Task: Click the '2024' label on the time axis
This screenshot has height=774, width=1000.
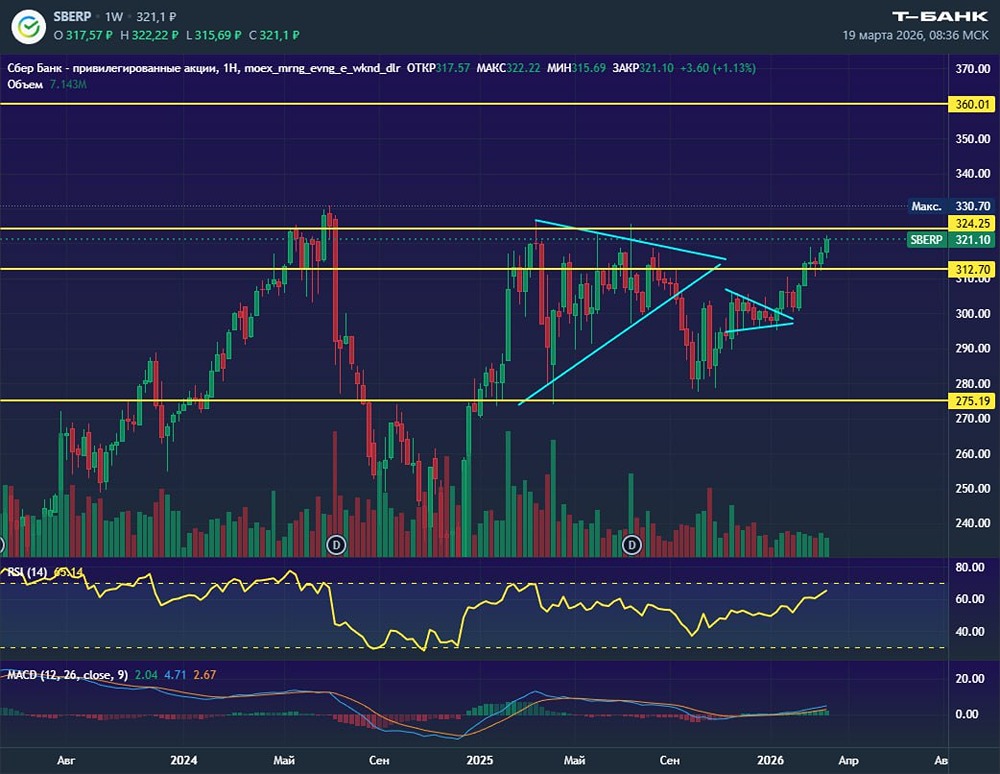Action: 184,760
